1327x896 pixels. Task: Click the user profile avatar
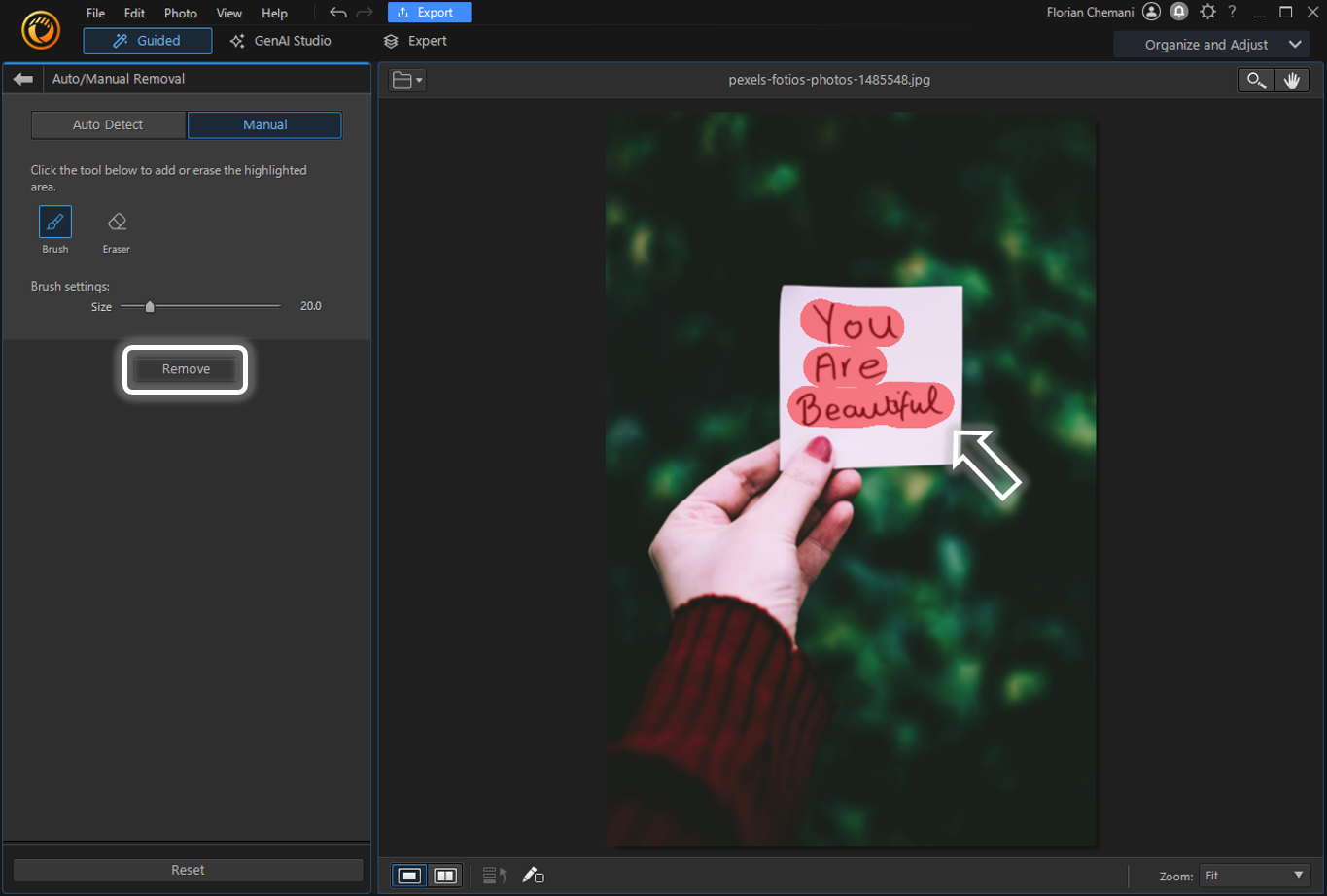pos(1152,12)
